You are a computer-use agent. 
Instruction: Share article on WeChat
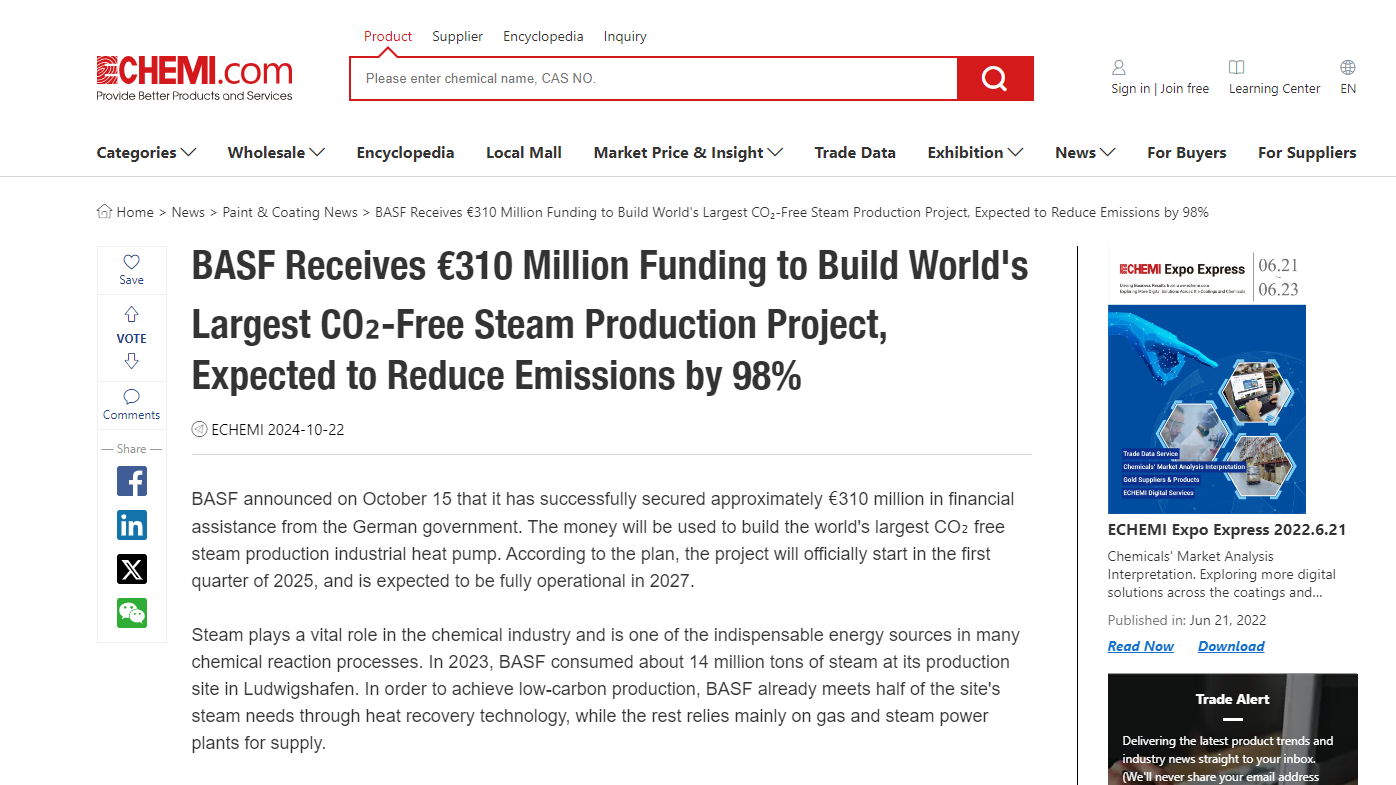pyautogui.click(x=132, y=613)
